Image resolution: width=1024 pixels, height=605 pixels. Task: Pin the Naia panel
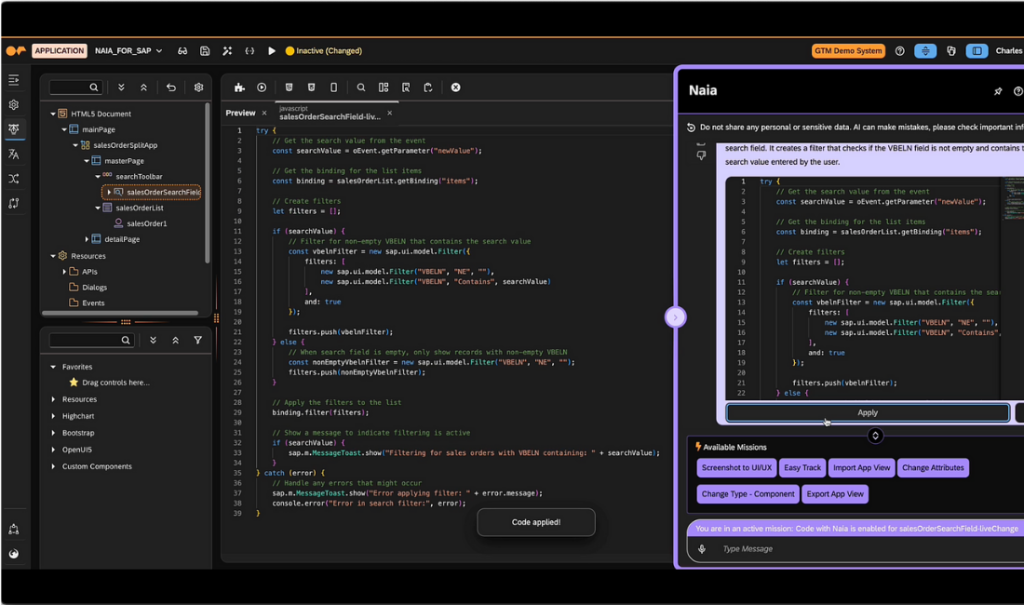pyautogui.click(x=997, y=91)
